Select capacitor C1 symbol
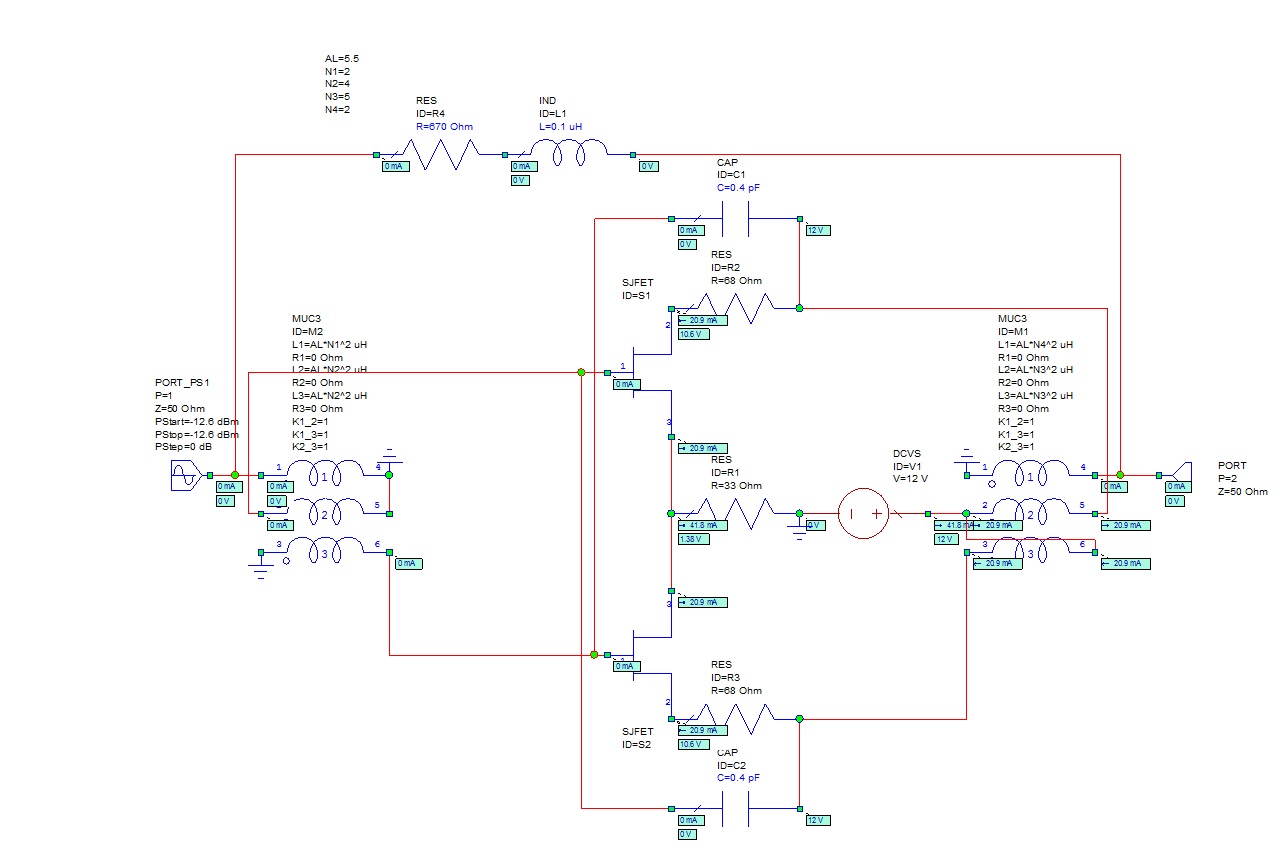This screenshot has width=1287, height=862. 735,218
